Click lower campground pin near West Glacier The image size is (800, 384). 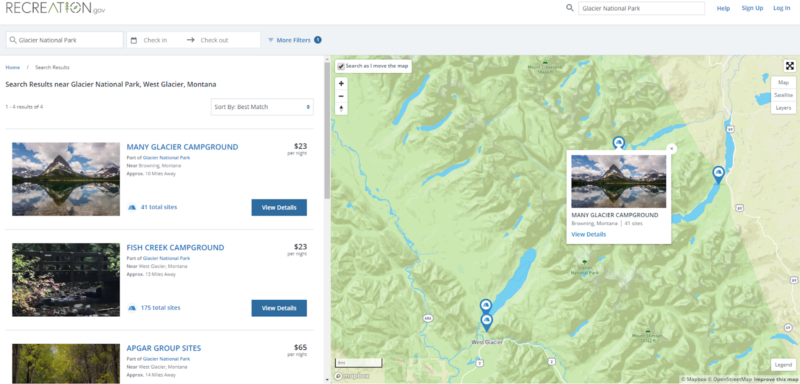click(487, 322)
